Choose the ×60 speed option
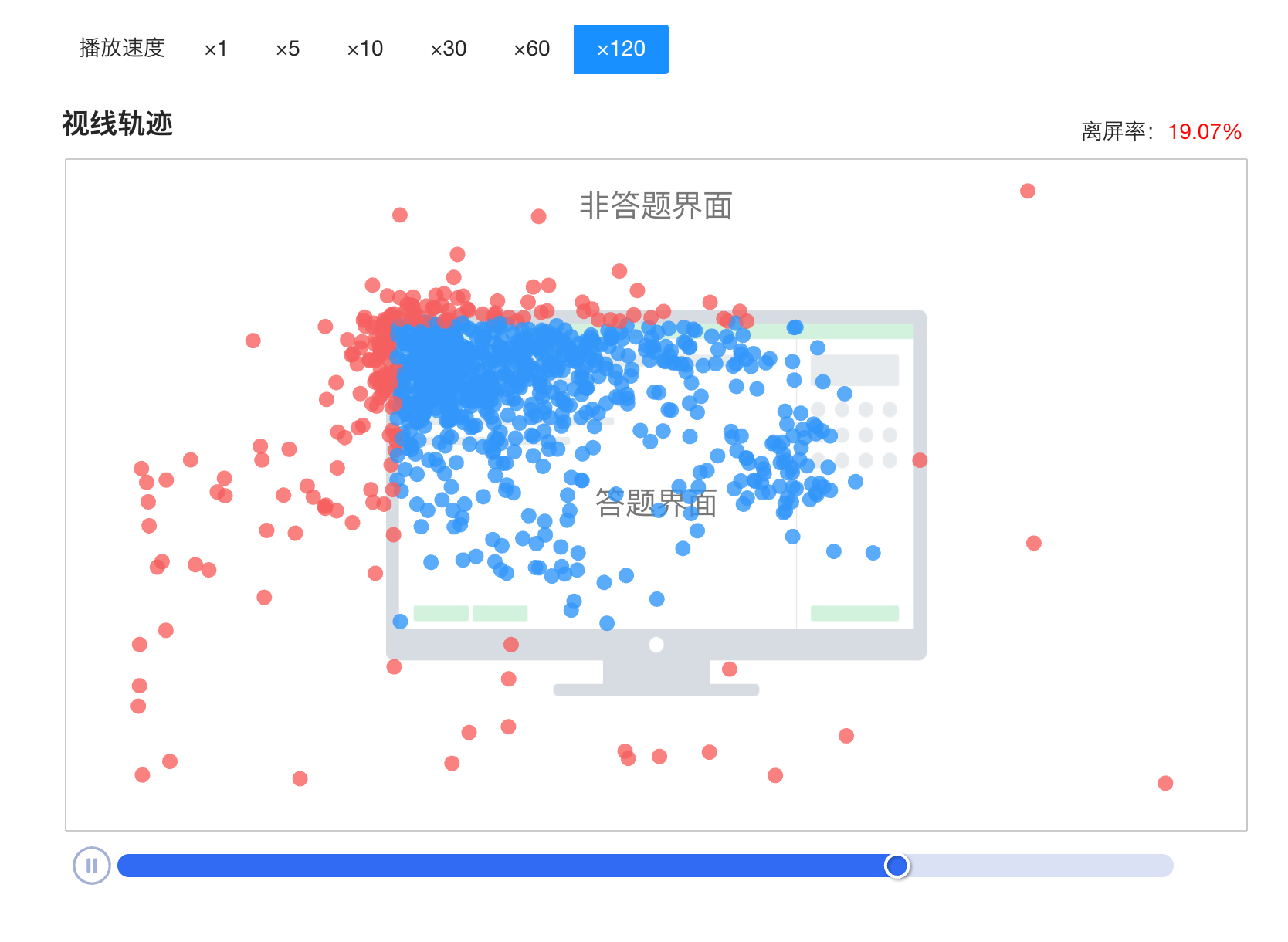 531,49
